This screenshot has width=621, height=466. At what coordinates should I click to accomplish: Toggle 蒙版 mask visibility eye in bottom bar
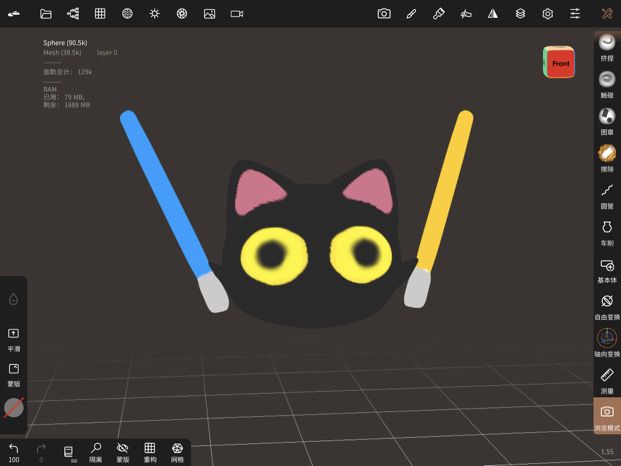tap(123, 453)
